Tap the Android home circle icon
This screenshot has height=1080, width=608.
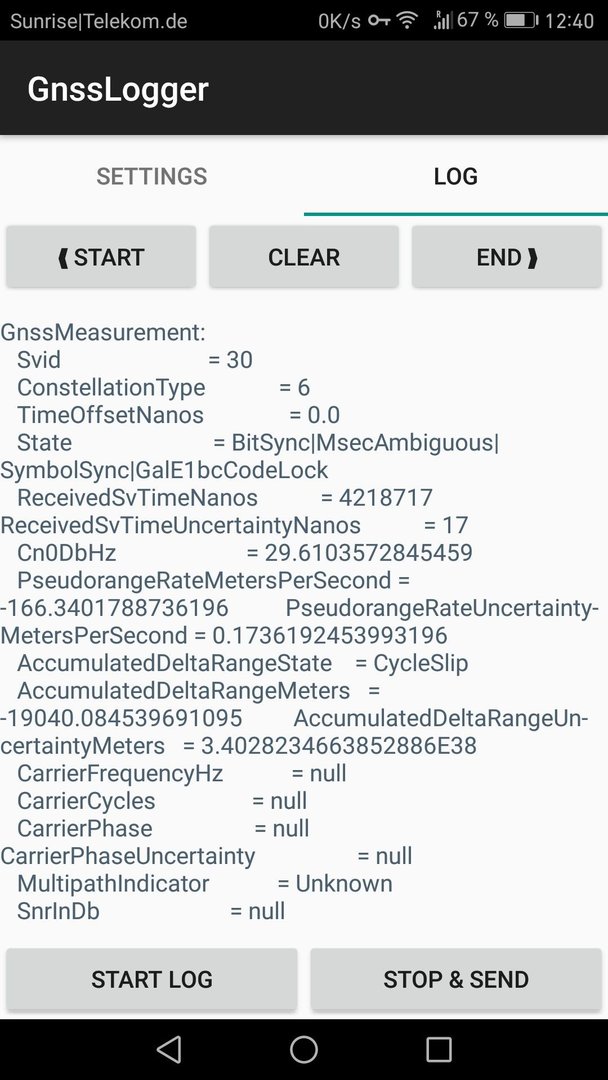pos(304,1049)
